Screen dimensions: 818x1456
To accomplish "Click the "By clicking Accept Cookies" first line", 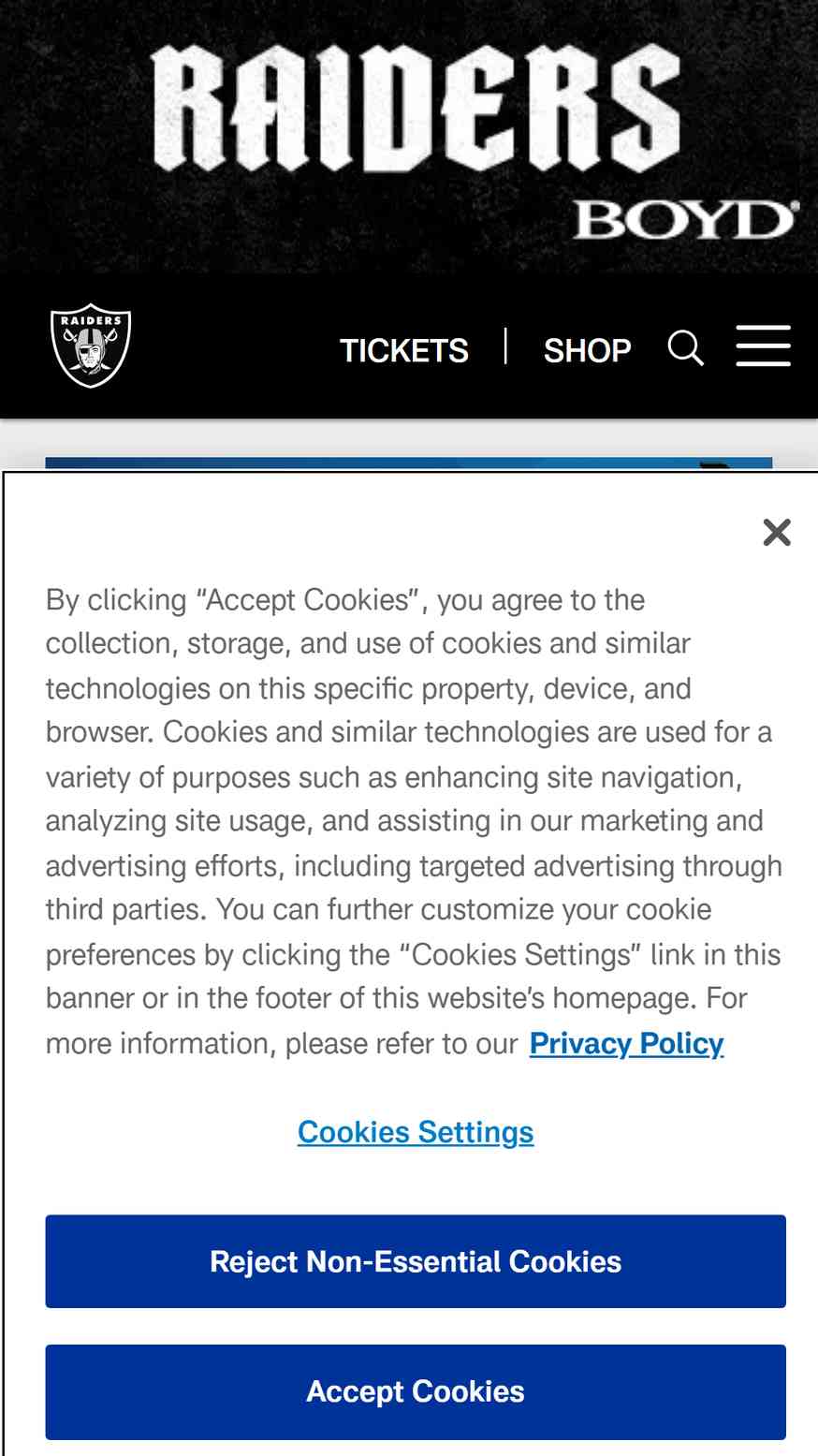I will click(345, 599).
